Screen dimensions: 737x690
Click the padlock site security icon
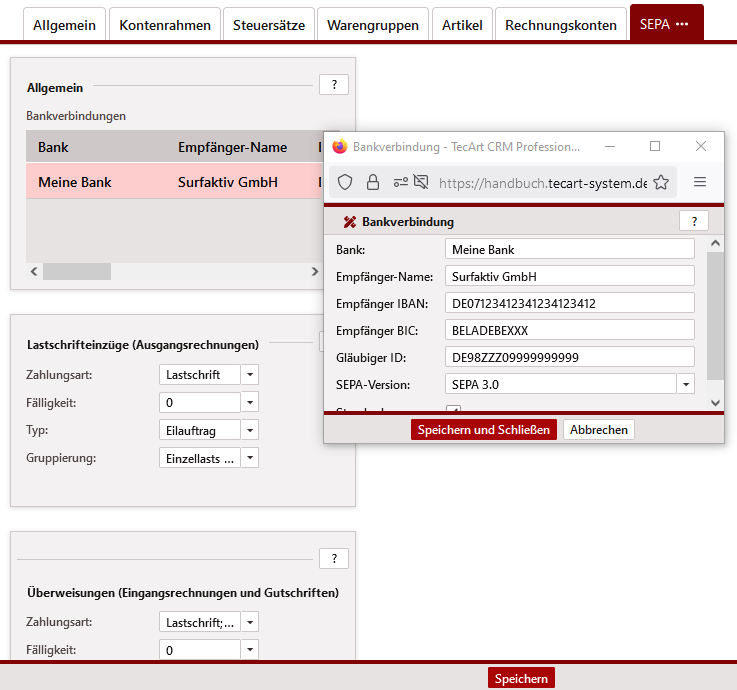[372, 182]
